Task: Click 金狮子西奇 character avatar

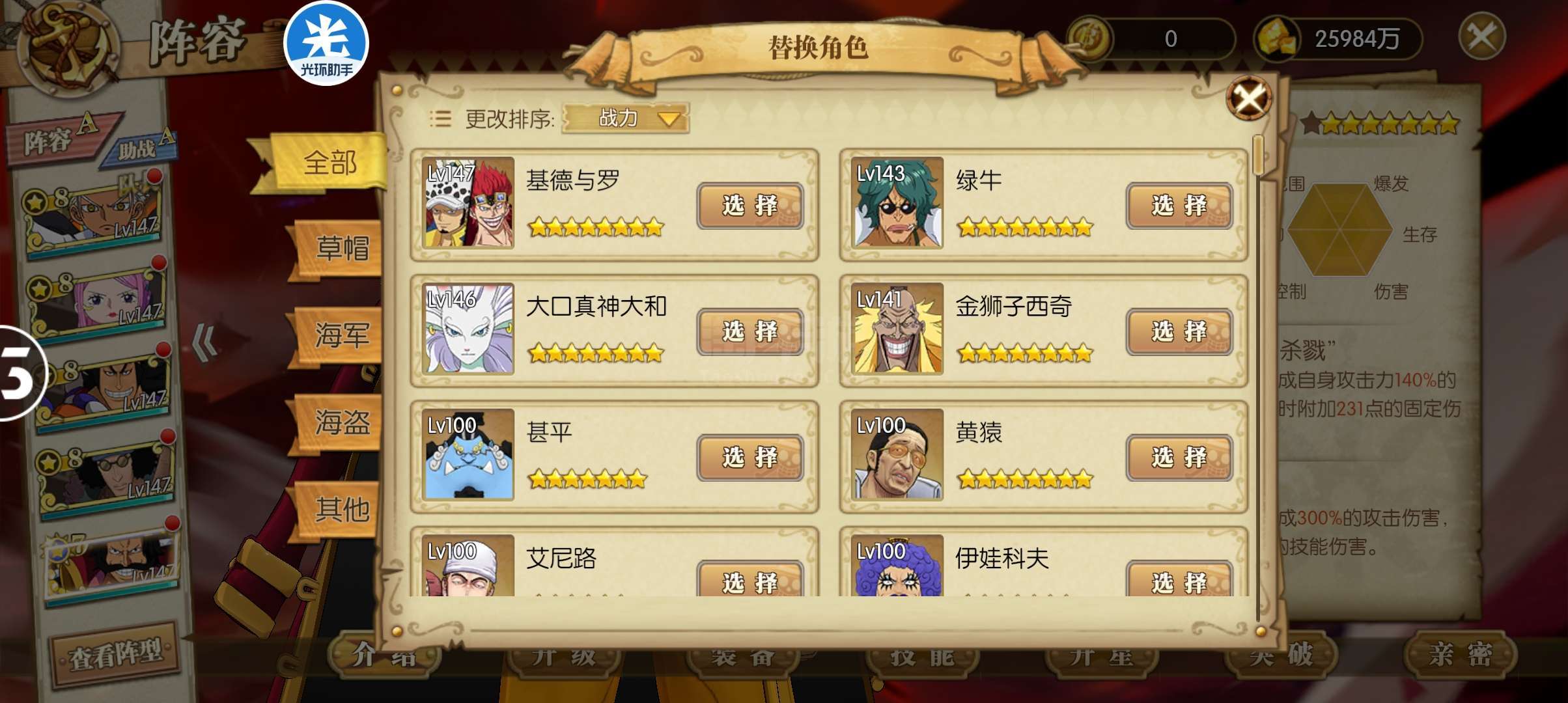Action: (x=897, y=329)
